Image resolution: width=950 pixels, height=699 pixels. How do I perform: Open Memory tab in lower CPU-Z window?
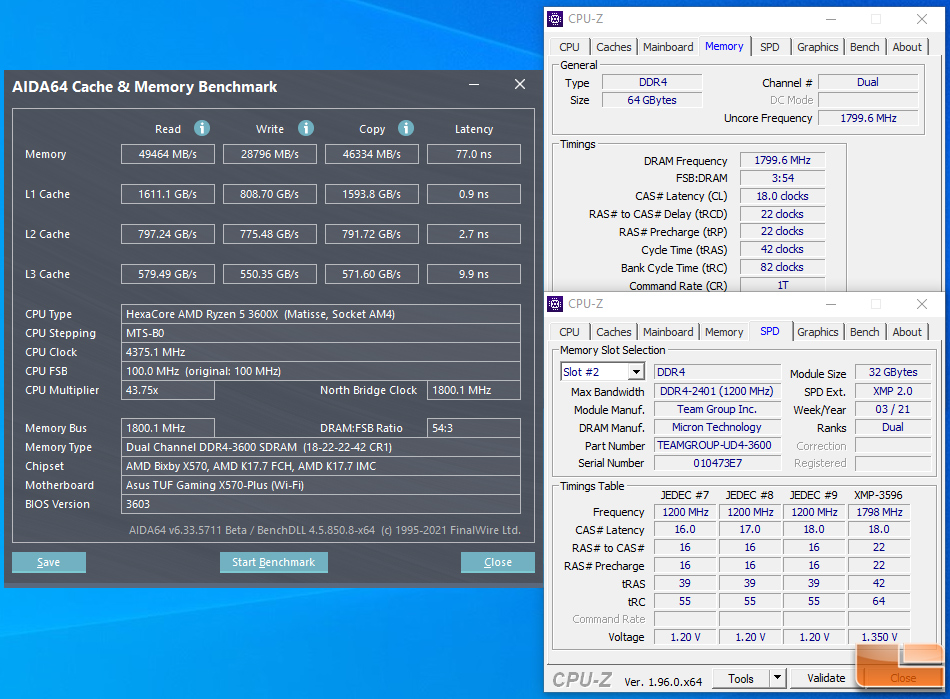pyautogui.click(x=724, y=332)
